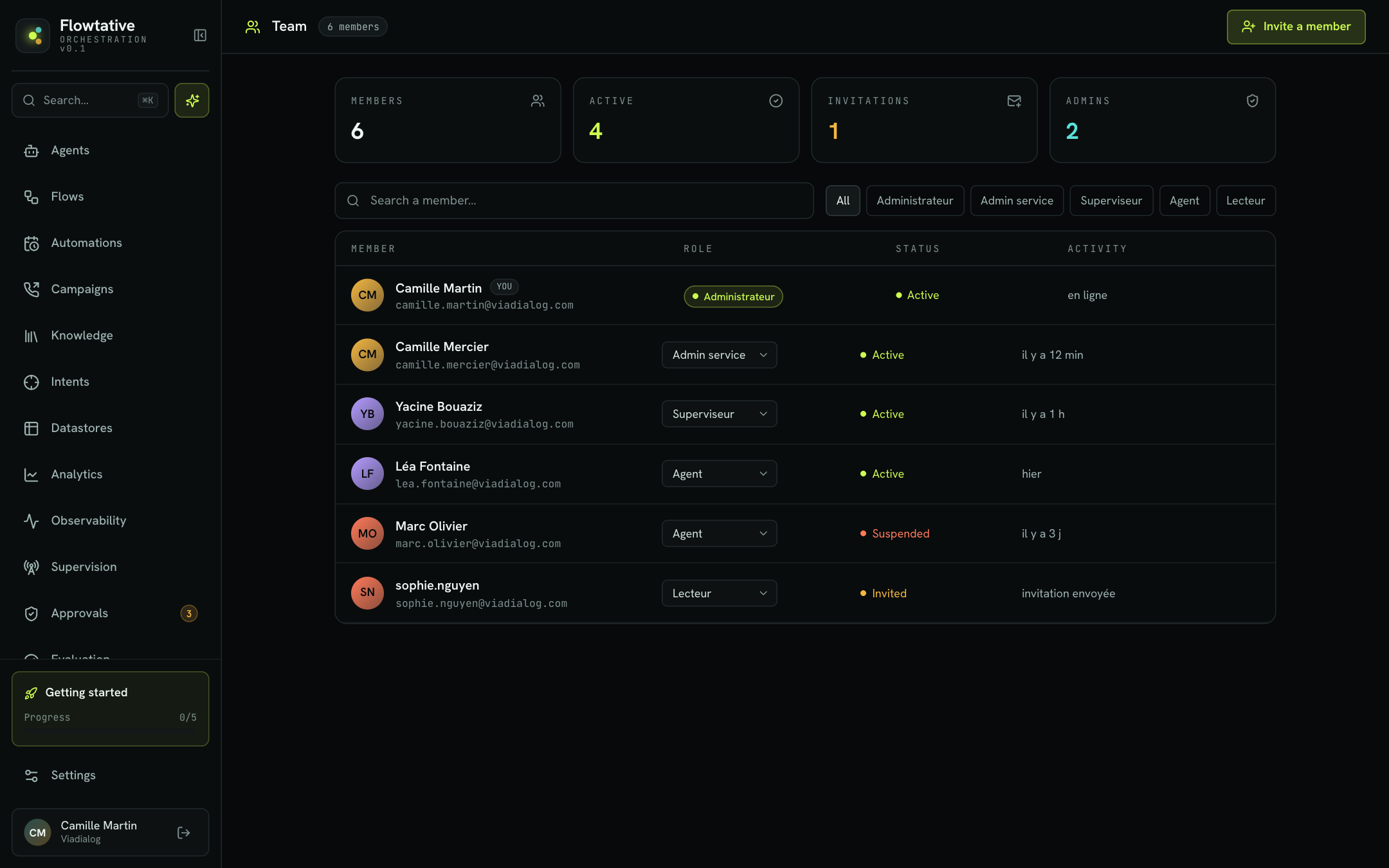
Task: Click the magnifier icon in sidebar search
Action: pos(29,100)
